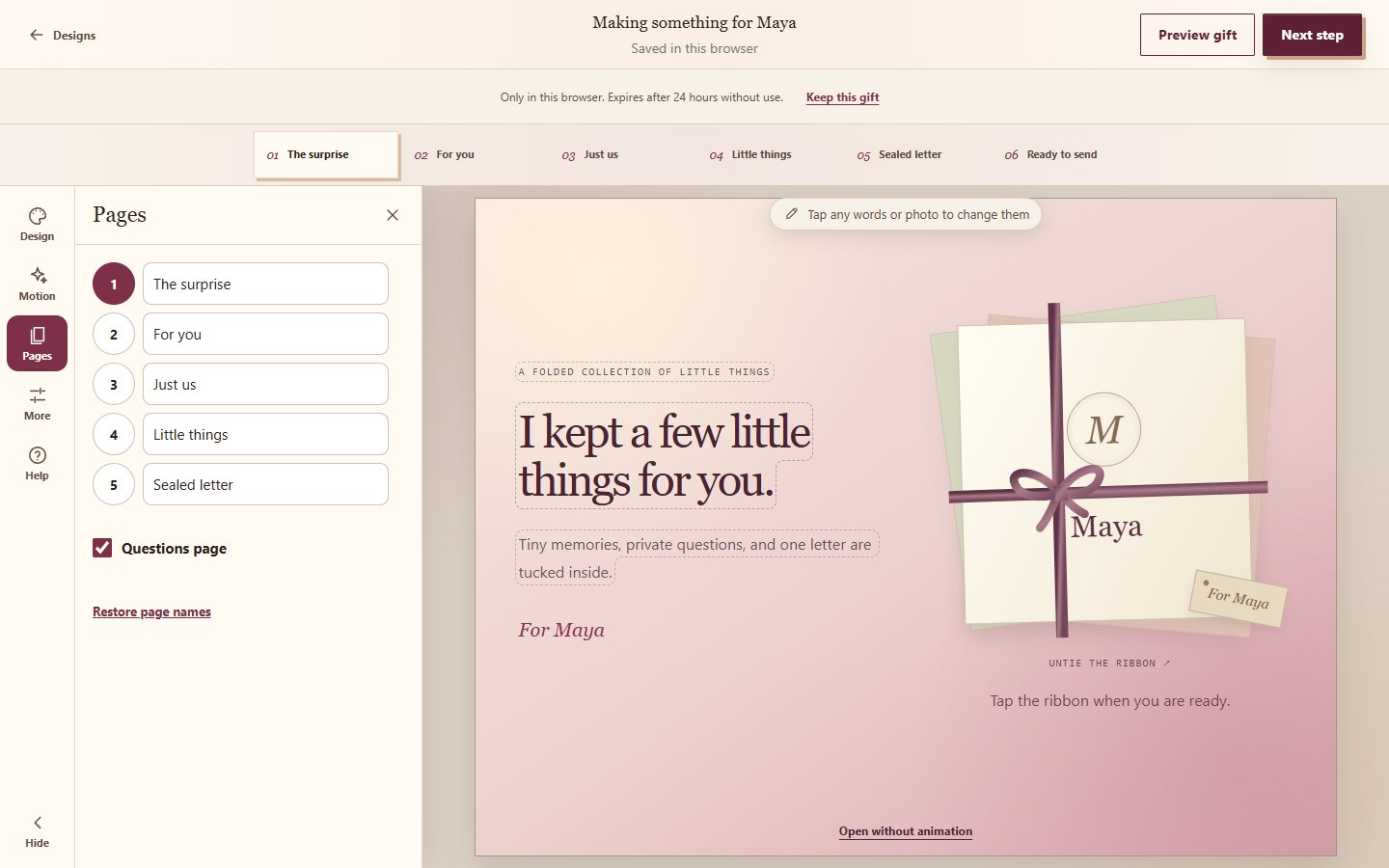
Task: Select page number 4 circle
Action: tap(114, 434)
